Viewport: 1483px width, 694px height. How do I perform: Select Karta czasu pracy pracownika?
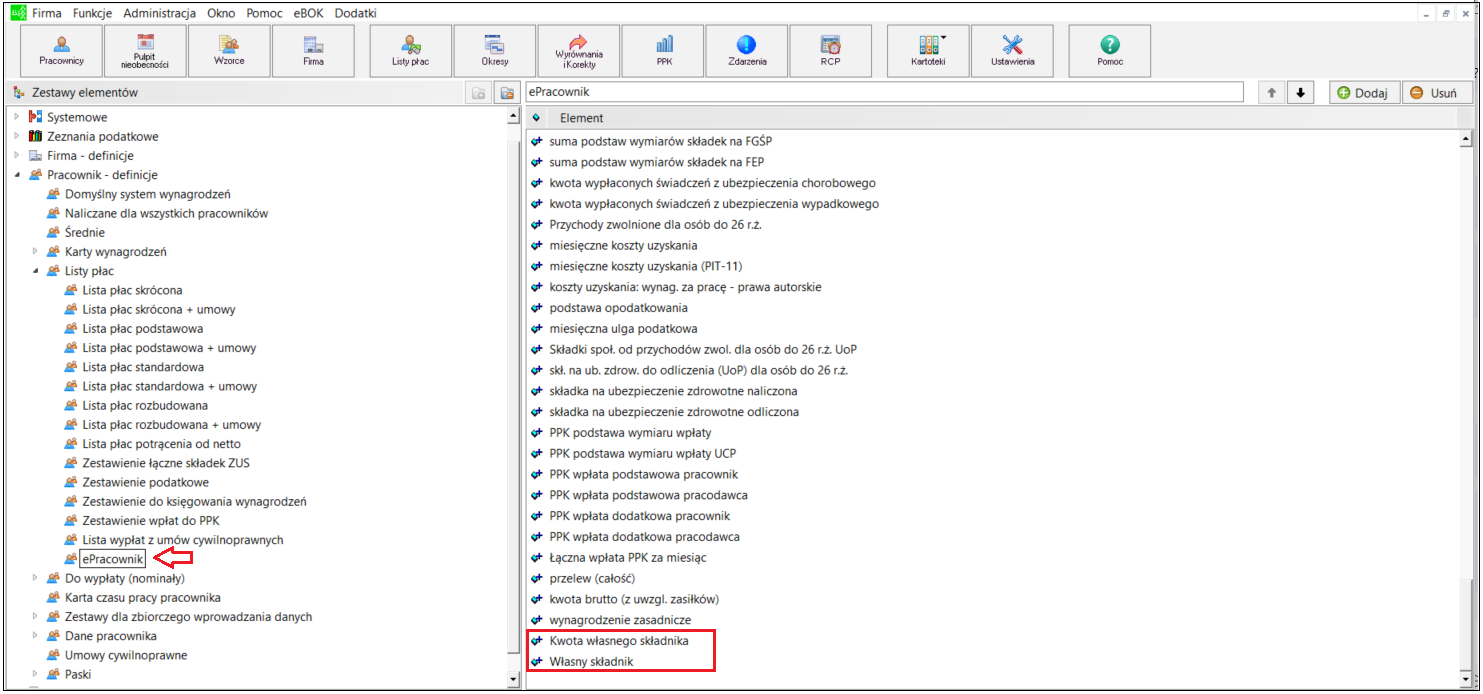142,597
